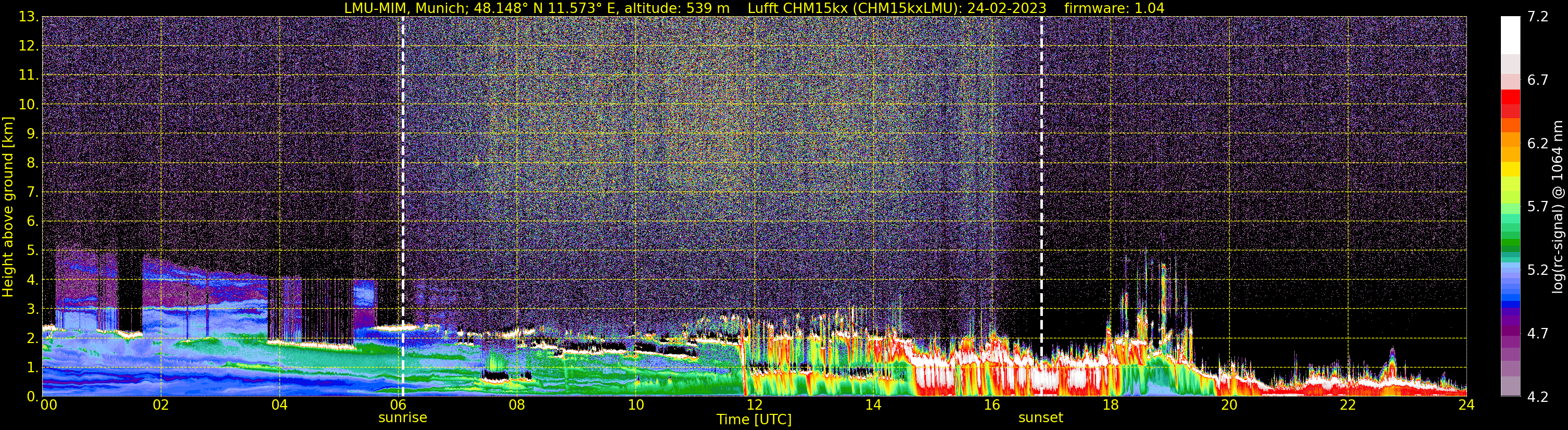Click the 06 time axis tick label
Viewport: 1568px width, 430px height.
[398, 405]
